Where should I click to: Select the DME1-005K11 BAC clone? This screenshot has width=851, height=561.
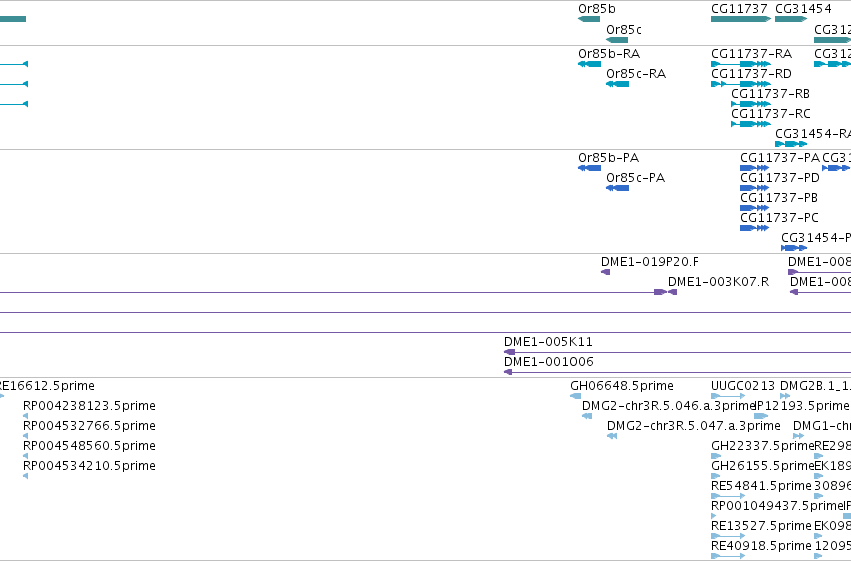[x=677, y=352]
